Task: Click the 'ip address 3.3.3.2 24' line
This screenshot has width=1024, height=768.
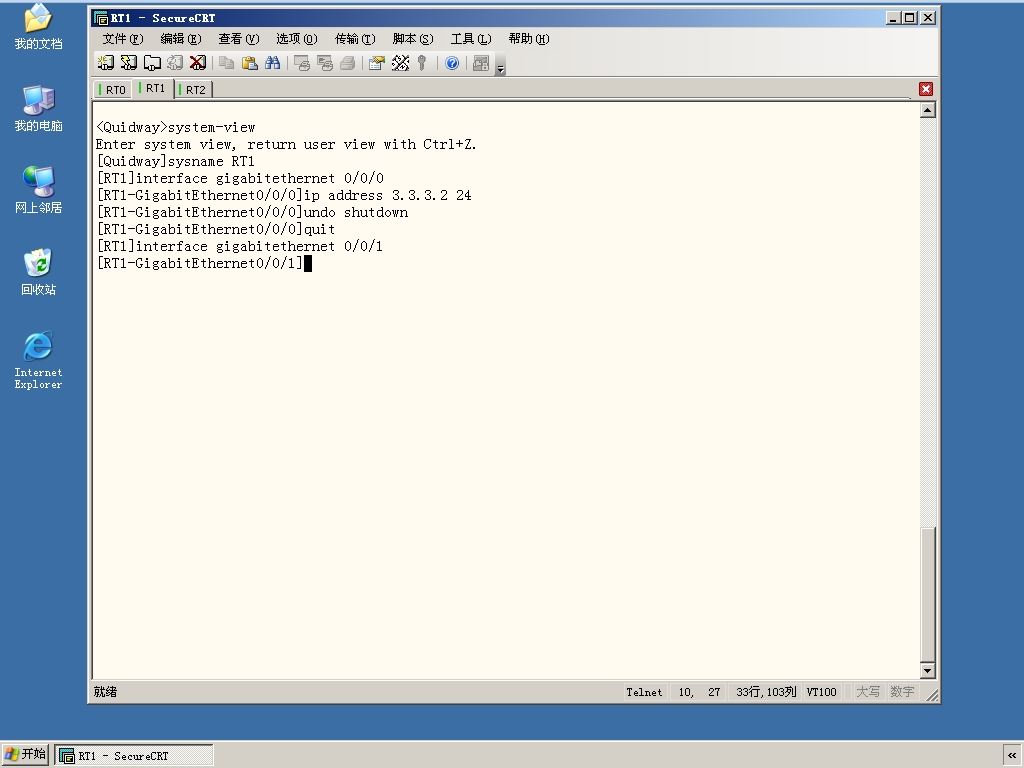Action: pos(284,195)
